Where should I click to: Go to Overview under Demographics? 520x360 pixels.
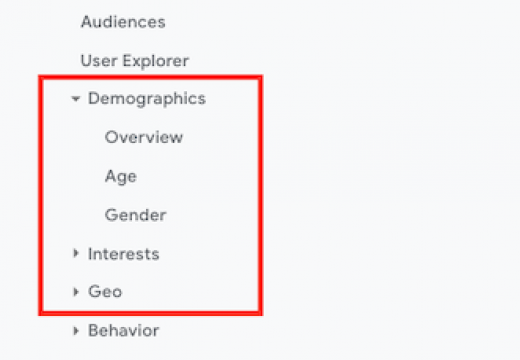(144, 137)
